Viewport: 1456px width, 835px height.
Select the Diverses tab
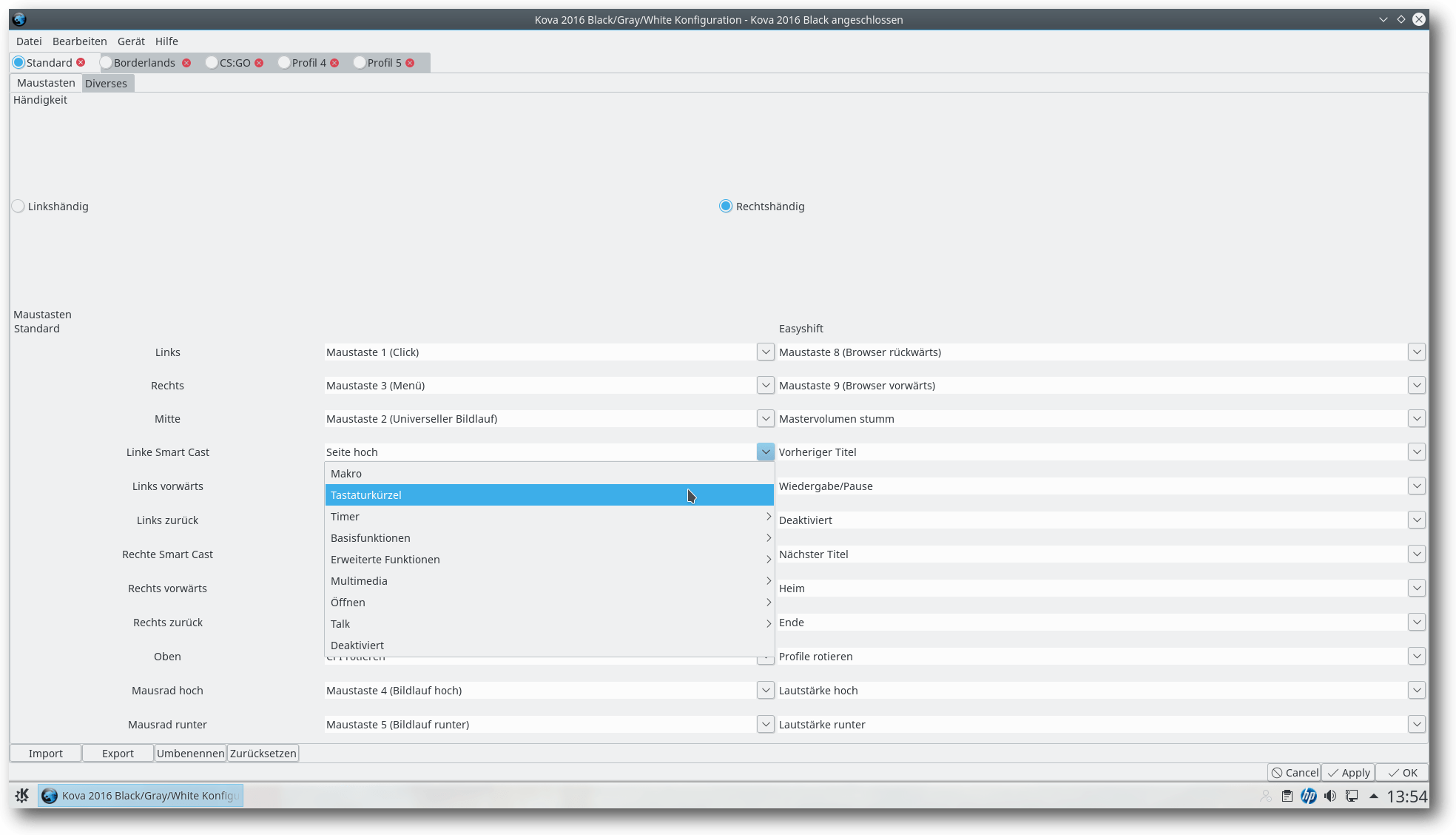[x=106, y=83]
